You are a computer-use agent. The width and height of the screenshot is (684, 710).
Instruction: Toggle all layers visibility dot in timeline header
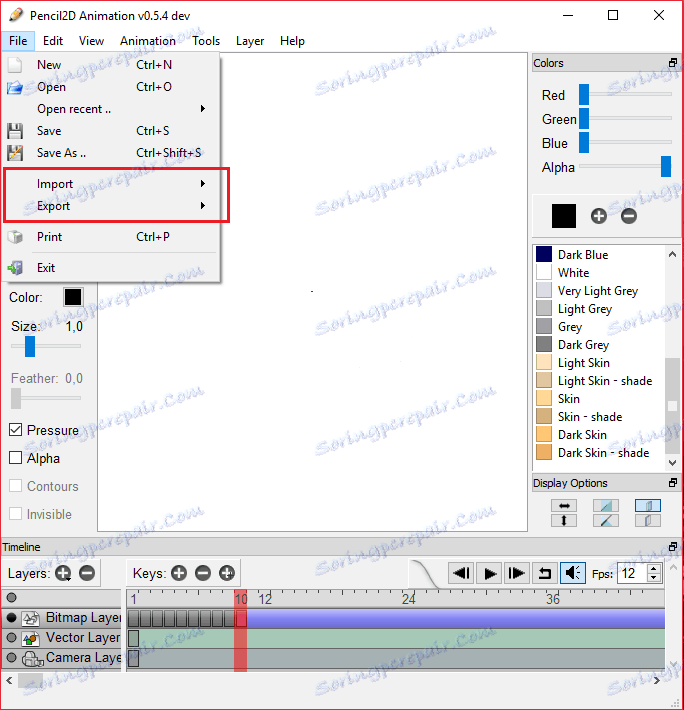12,598
